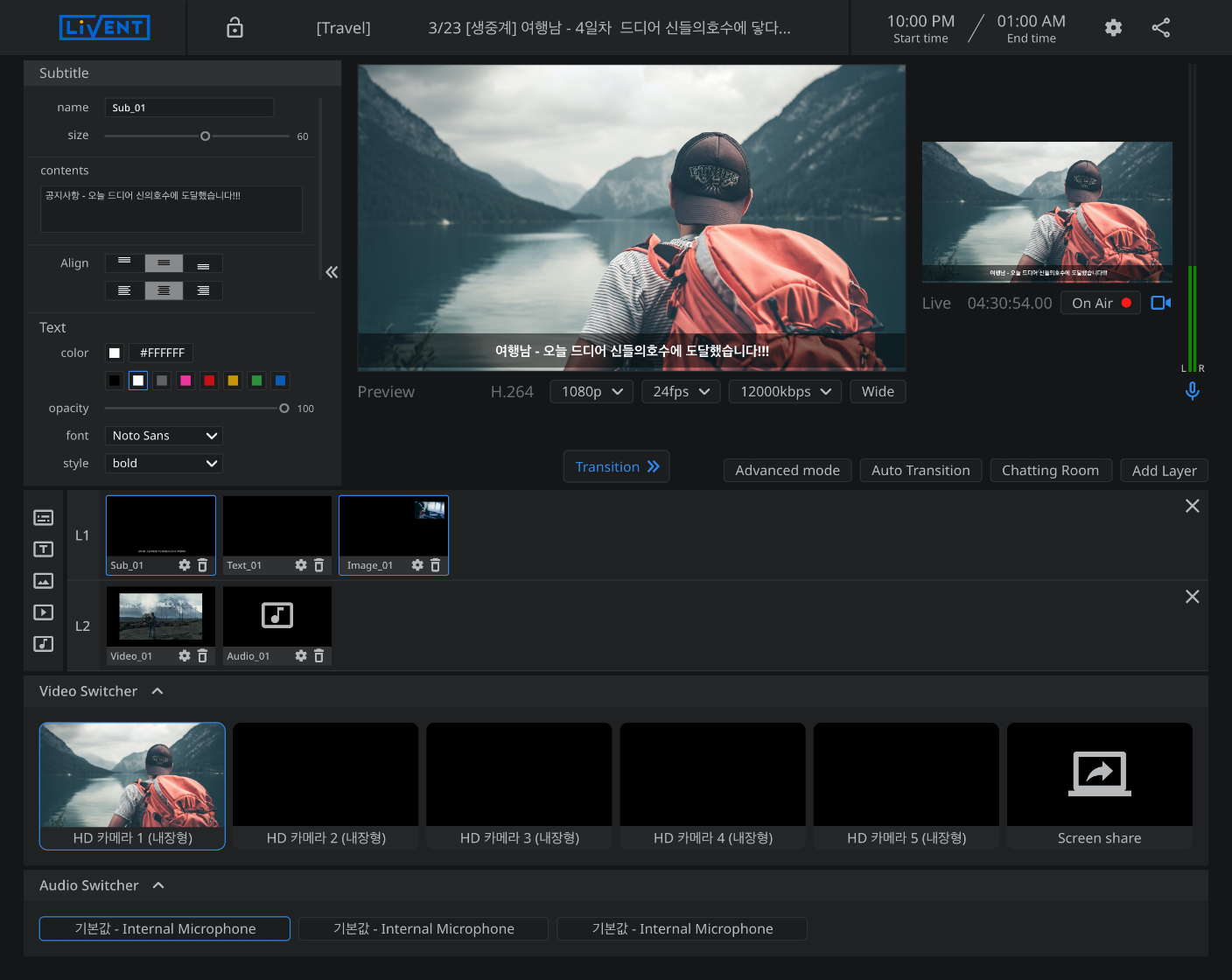Select second Internal Microphone audio source

click(423, 928)
